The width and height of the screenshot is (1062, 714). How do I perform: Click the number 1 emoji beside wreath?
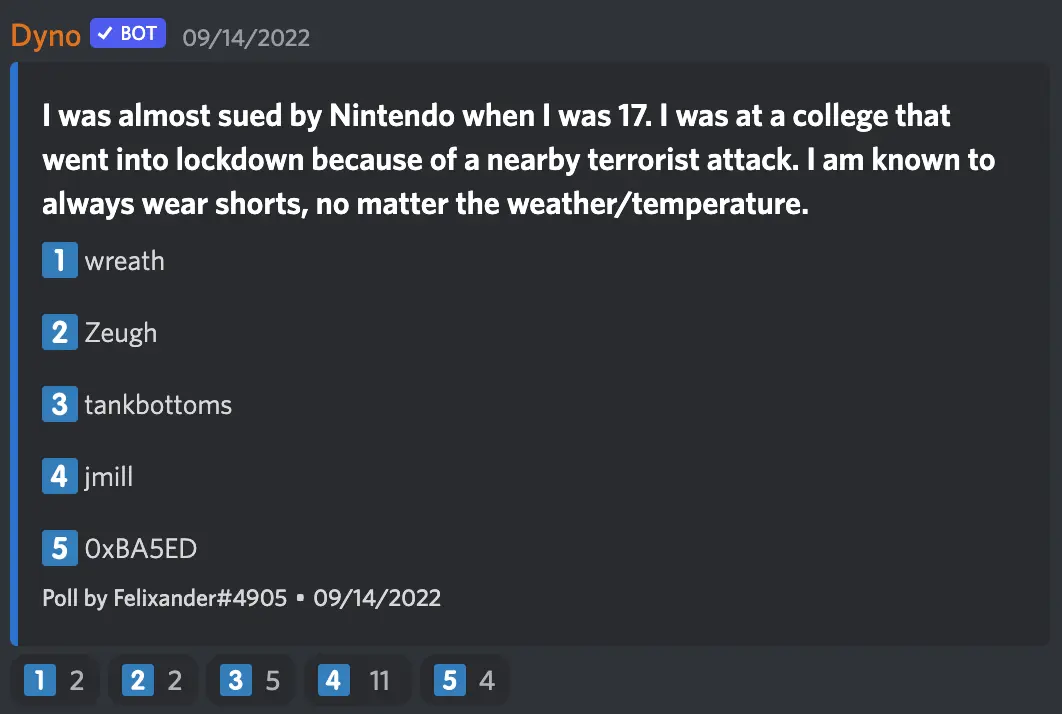(59, 261)
